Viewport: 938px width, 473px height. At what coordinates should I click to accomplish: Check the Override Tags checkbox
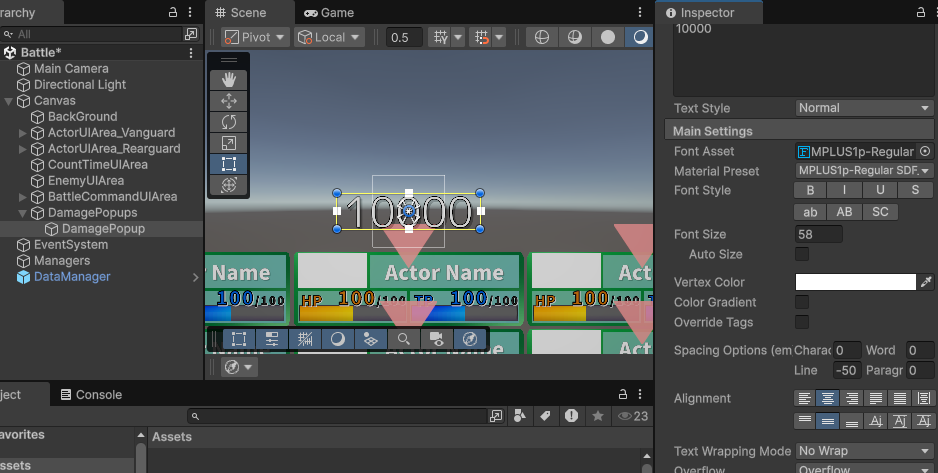tap(802, 322)
